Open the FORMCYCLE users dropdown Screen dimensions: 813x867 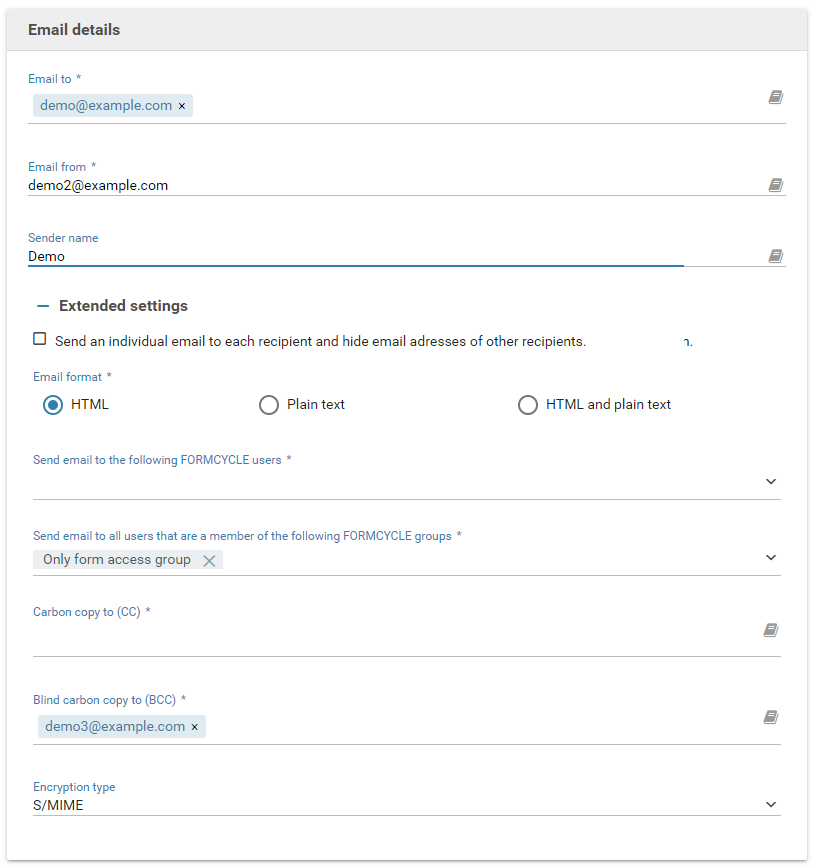pyautogui.click(x=771, y=481)
